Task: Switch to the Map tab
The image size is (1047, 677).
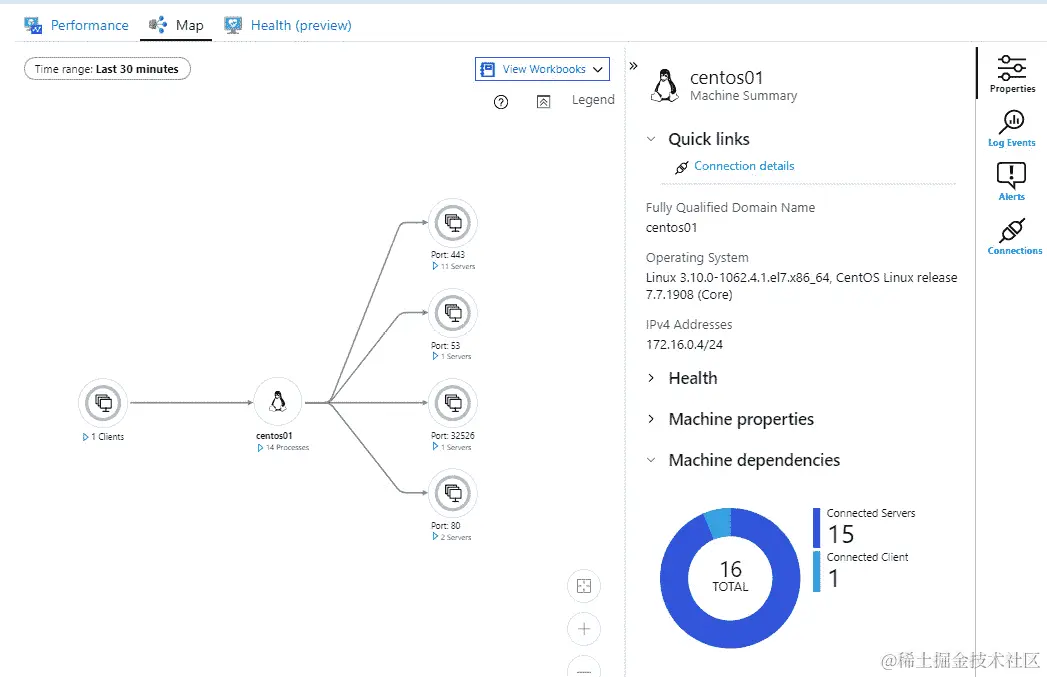Action: coord(176,25)
